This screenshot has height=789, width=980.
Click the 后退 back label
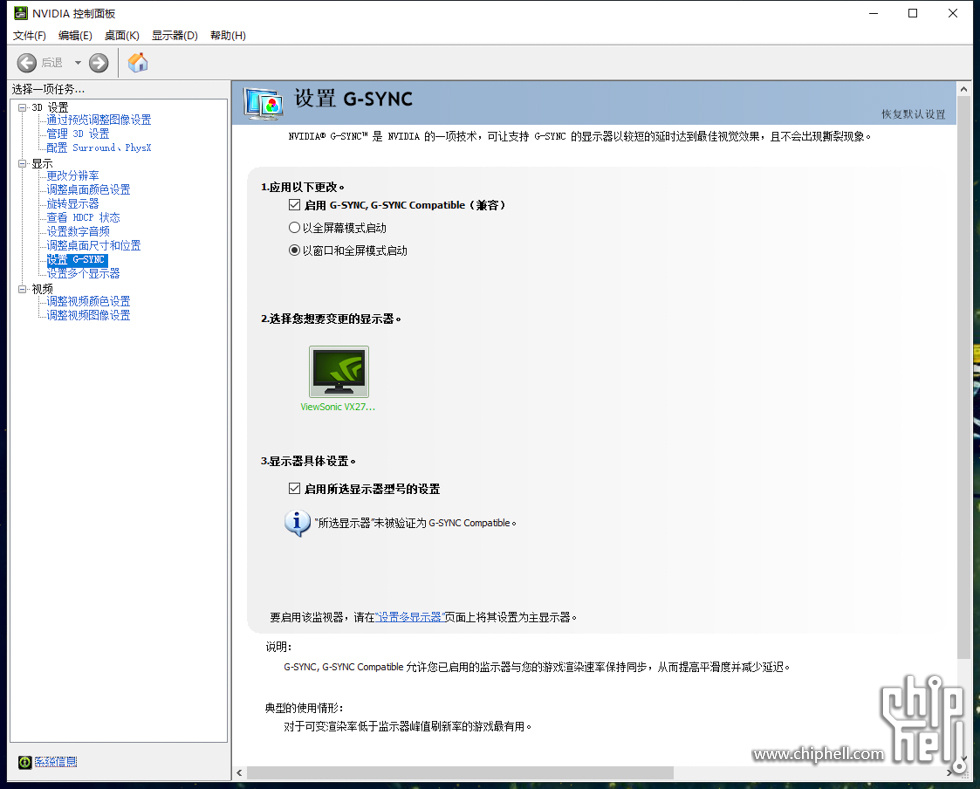pos(52,63)
